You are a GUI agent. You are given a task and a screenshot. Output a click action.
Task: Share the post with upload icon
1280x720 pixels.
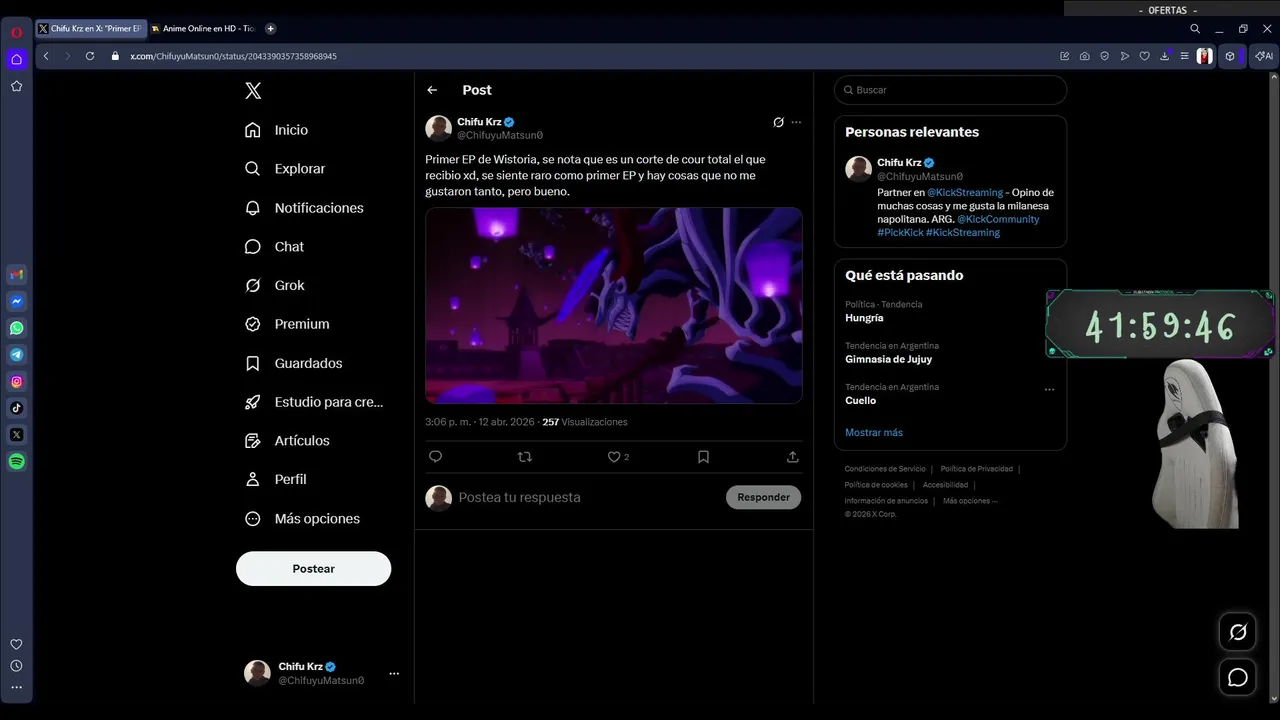[x=793, y=457]
